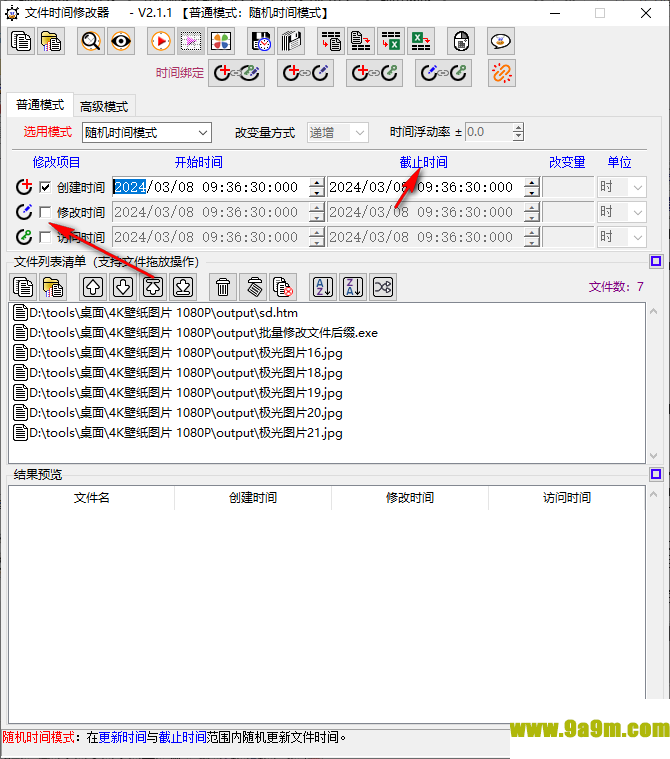Screen dimensions: 670x759
Task: Click the floppy disk with clock icon
Action: click(261, 41)
